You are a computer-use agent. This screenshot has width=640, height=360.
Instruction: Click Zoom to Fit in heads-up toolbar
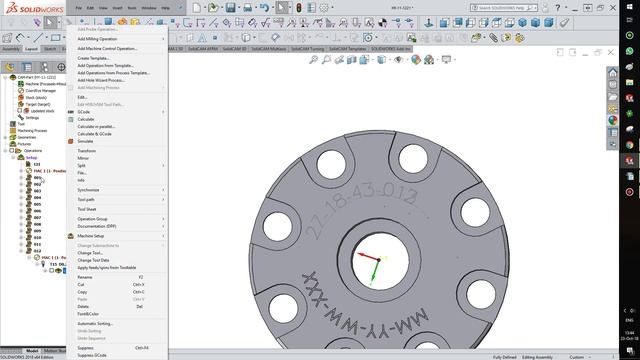point(313,60)
